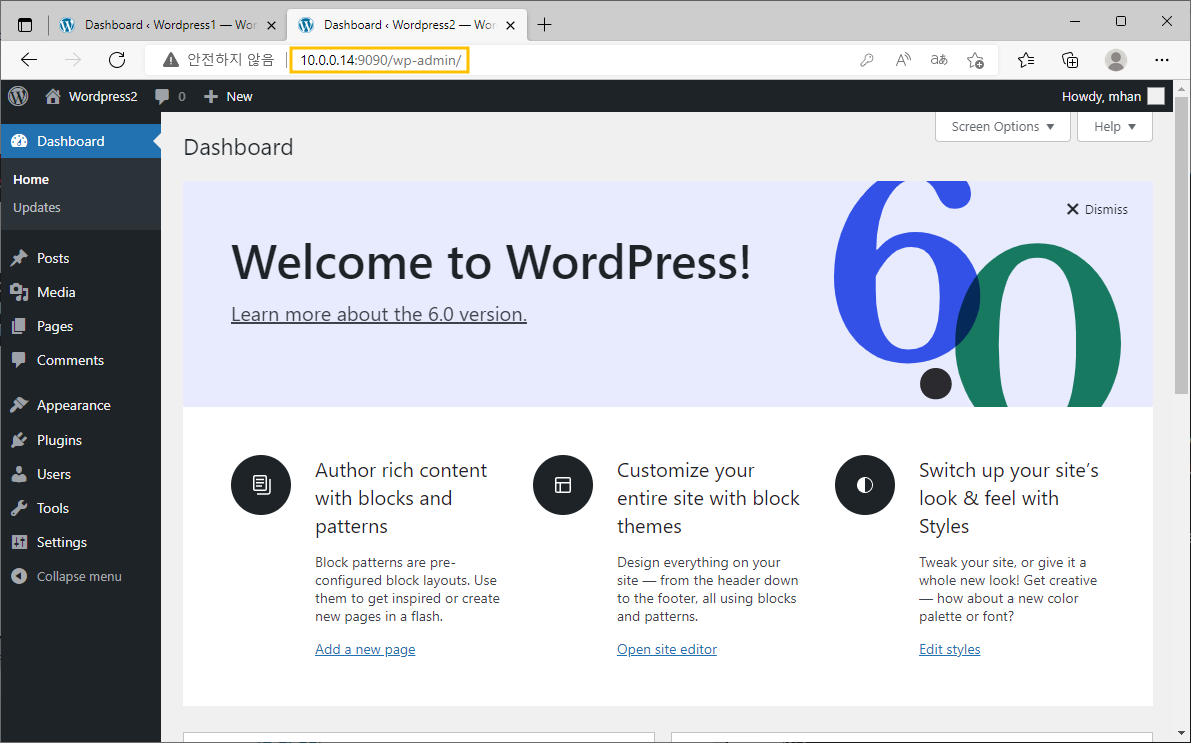Viewport: 1191px width, 743px height.
Task: Click the page vertical scrollbar
Action: (1181, 245)
